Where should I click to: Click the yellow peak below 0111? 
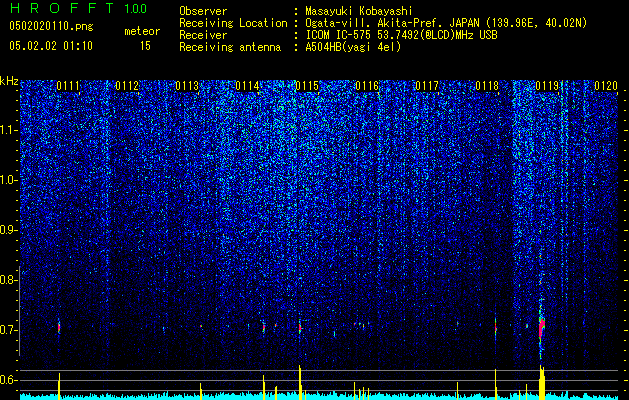[59, 386]
